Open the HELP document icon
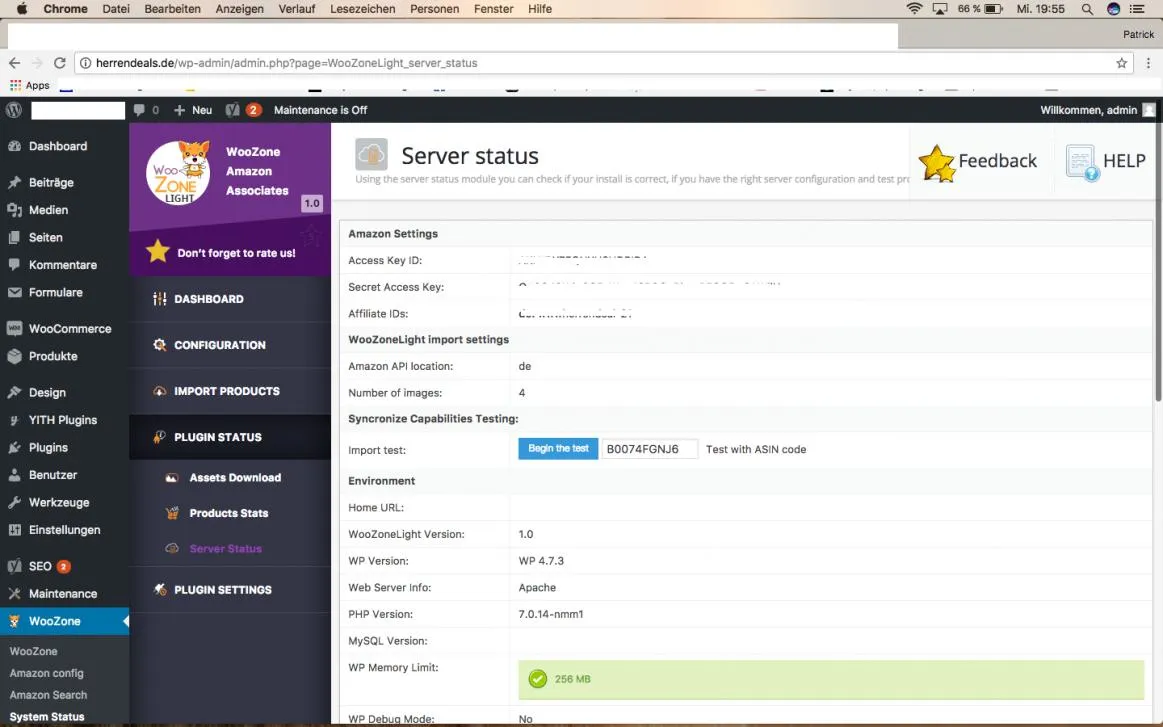 tap(1081, 162)
